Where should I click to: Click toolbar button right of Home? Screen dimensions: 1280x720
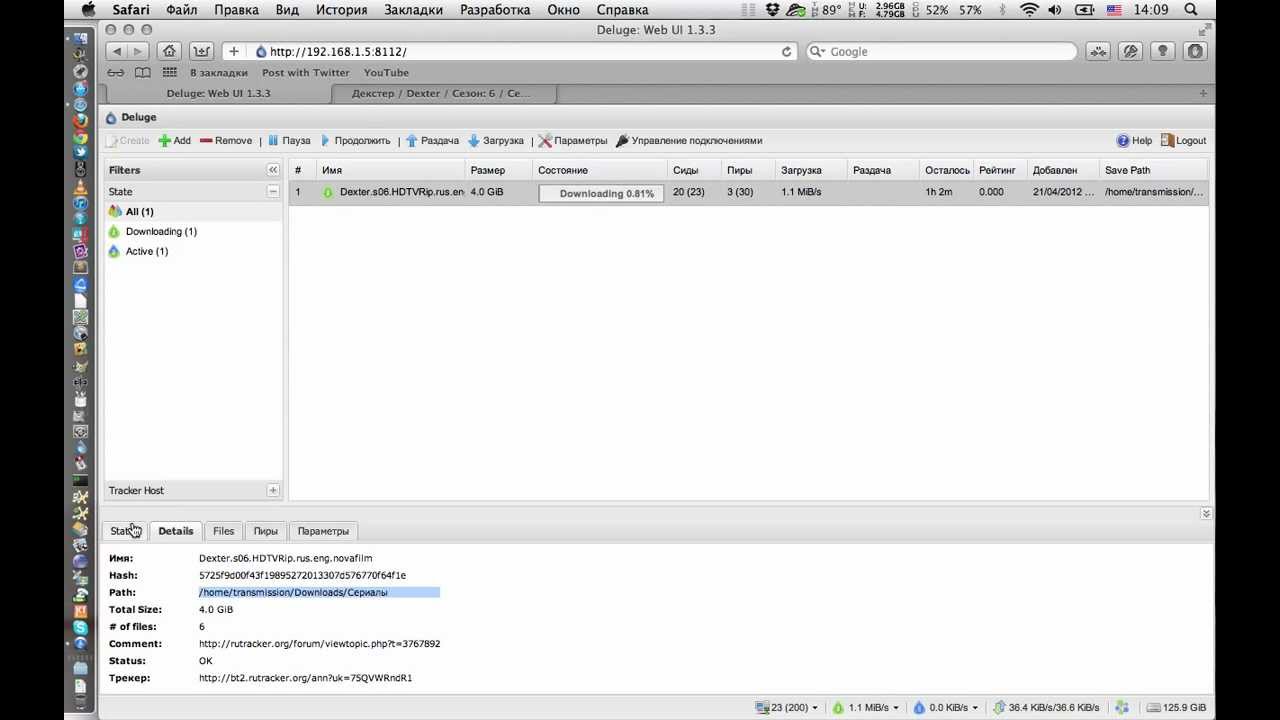coord(202,51)
